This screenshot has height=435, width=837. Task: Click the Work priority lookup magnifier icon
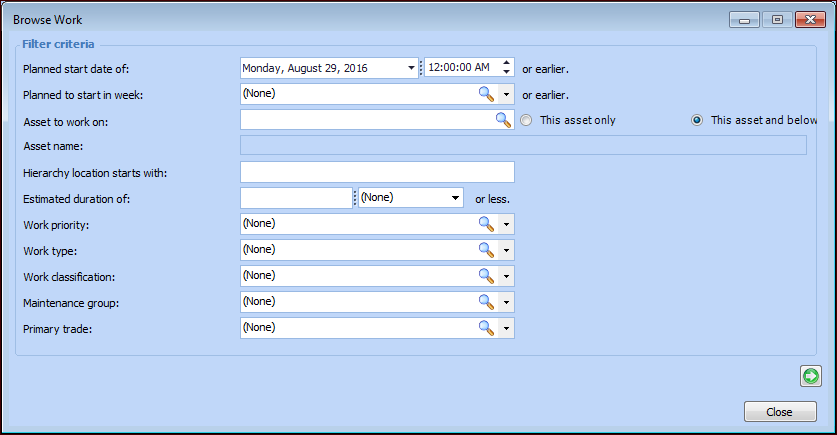pyautogui.click(x=486, y=224)
